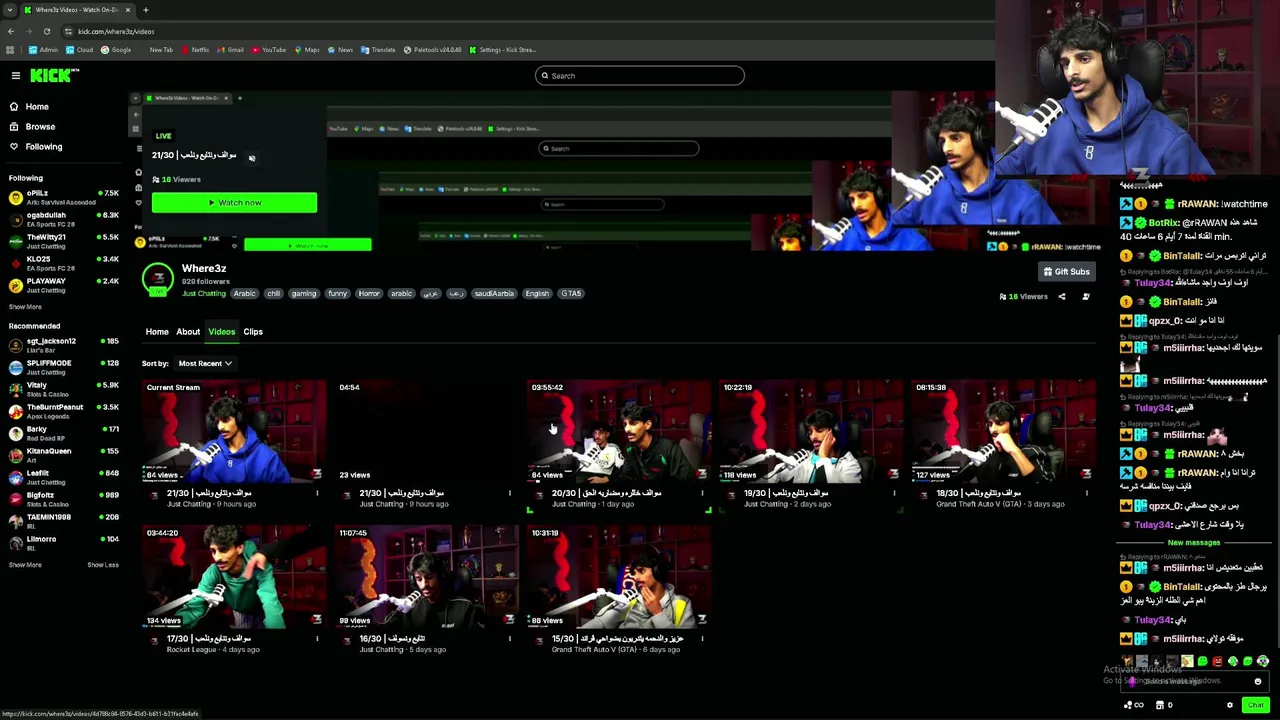Viewport: 1280px width, 720px height.
Task: Open the site info icon in address bar
Action: click(68, 31)
